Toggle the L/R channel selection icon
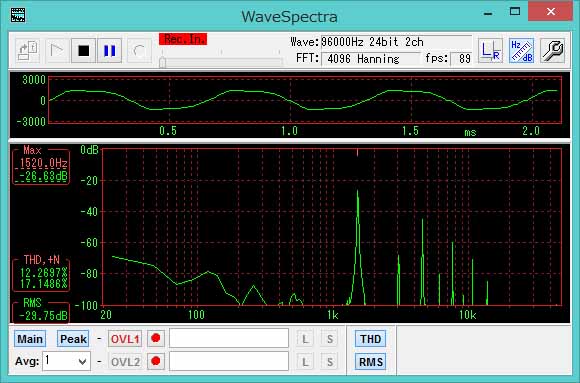 [x=490, y=51]
